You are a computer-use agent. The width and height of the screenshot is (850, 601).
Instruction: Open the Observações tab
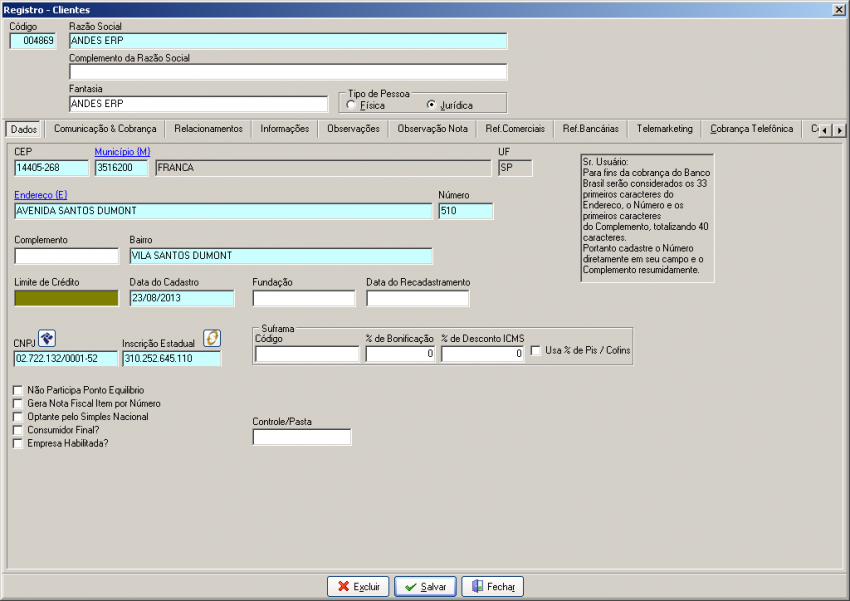pyautogui.click(x=353, y=129)
